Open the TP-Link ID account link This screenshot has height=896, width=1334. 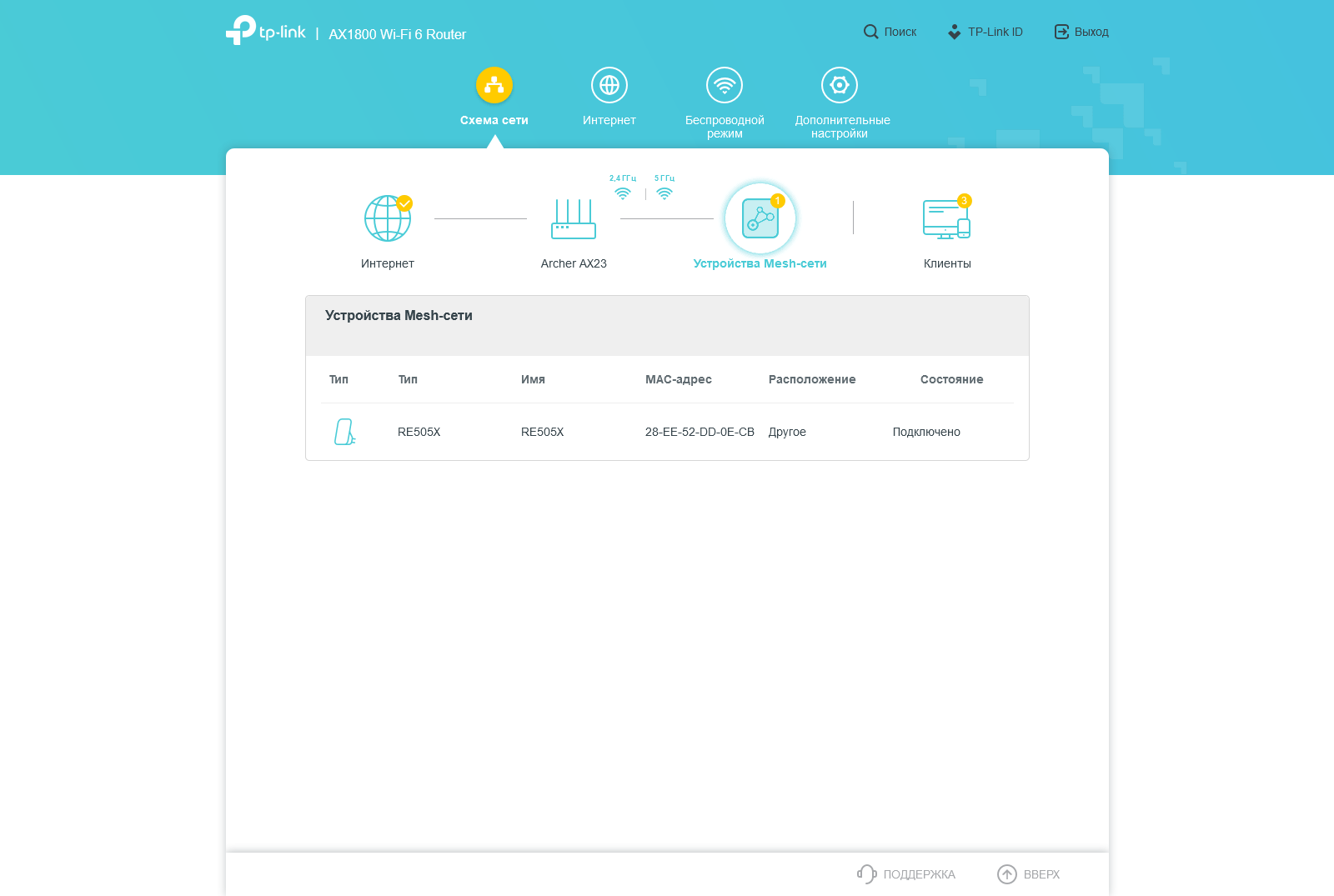coord(985,32)
